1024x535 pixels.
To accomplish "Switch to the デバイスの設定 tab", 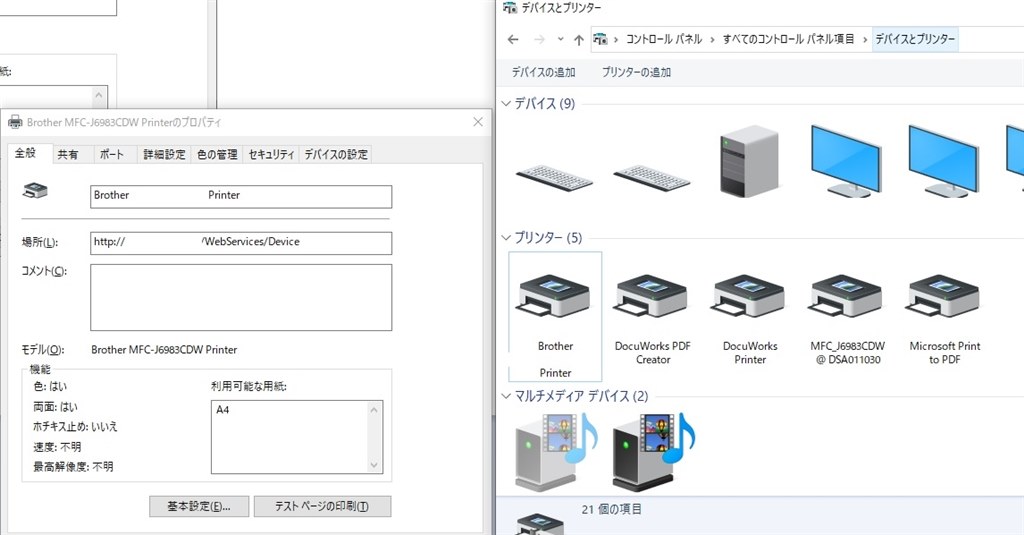I will pyautogui.click(x=336, y=155).
